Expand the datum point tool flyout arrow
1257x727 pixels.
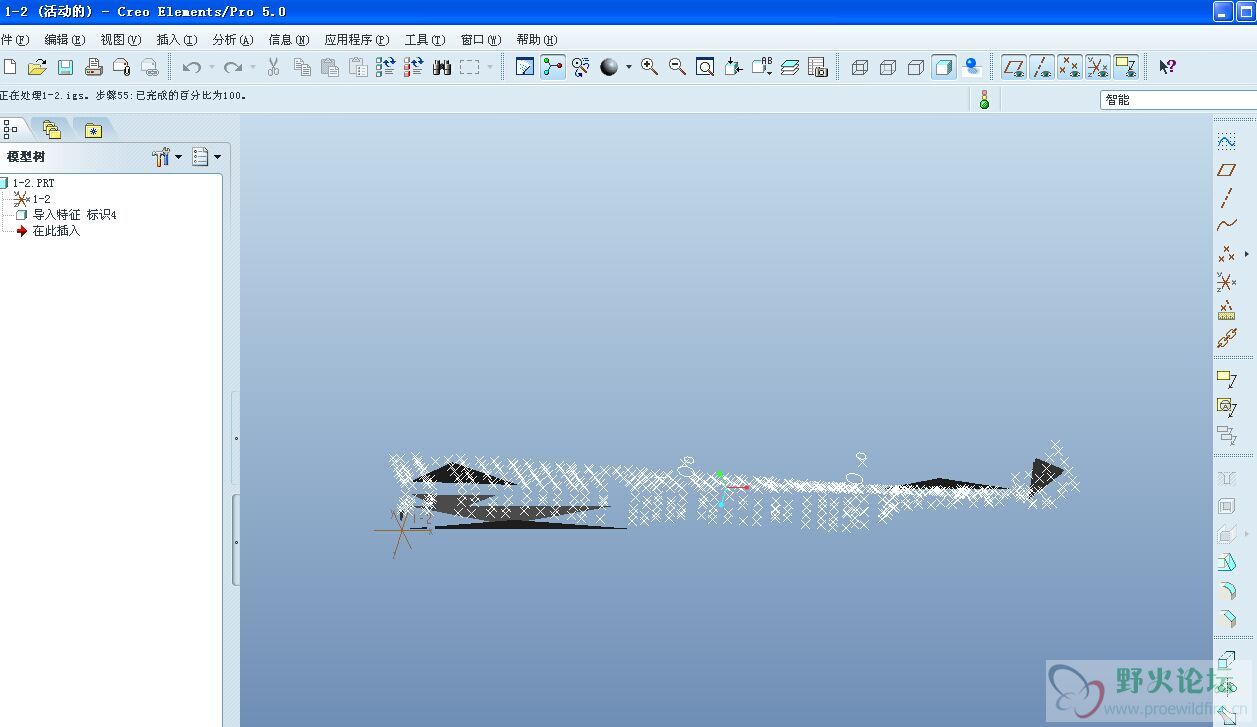coord(1246,254)
